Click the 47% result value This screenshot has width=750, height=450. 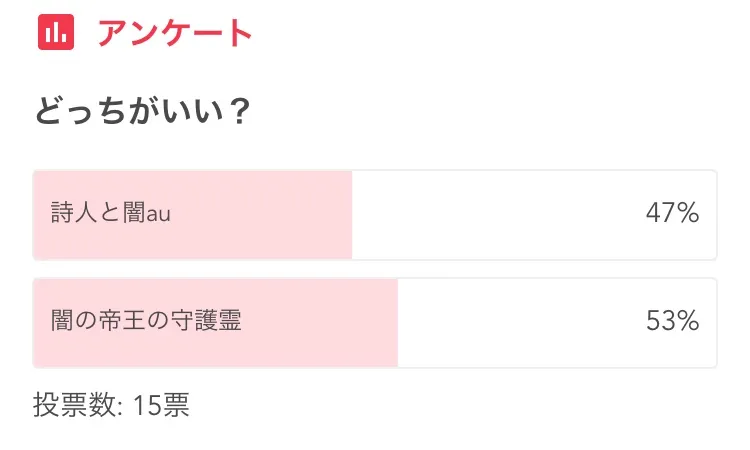pos(672,214)
